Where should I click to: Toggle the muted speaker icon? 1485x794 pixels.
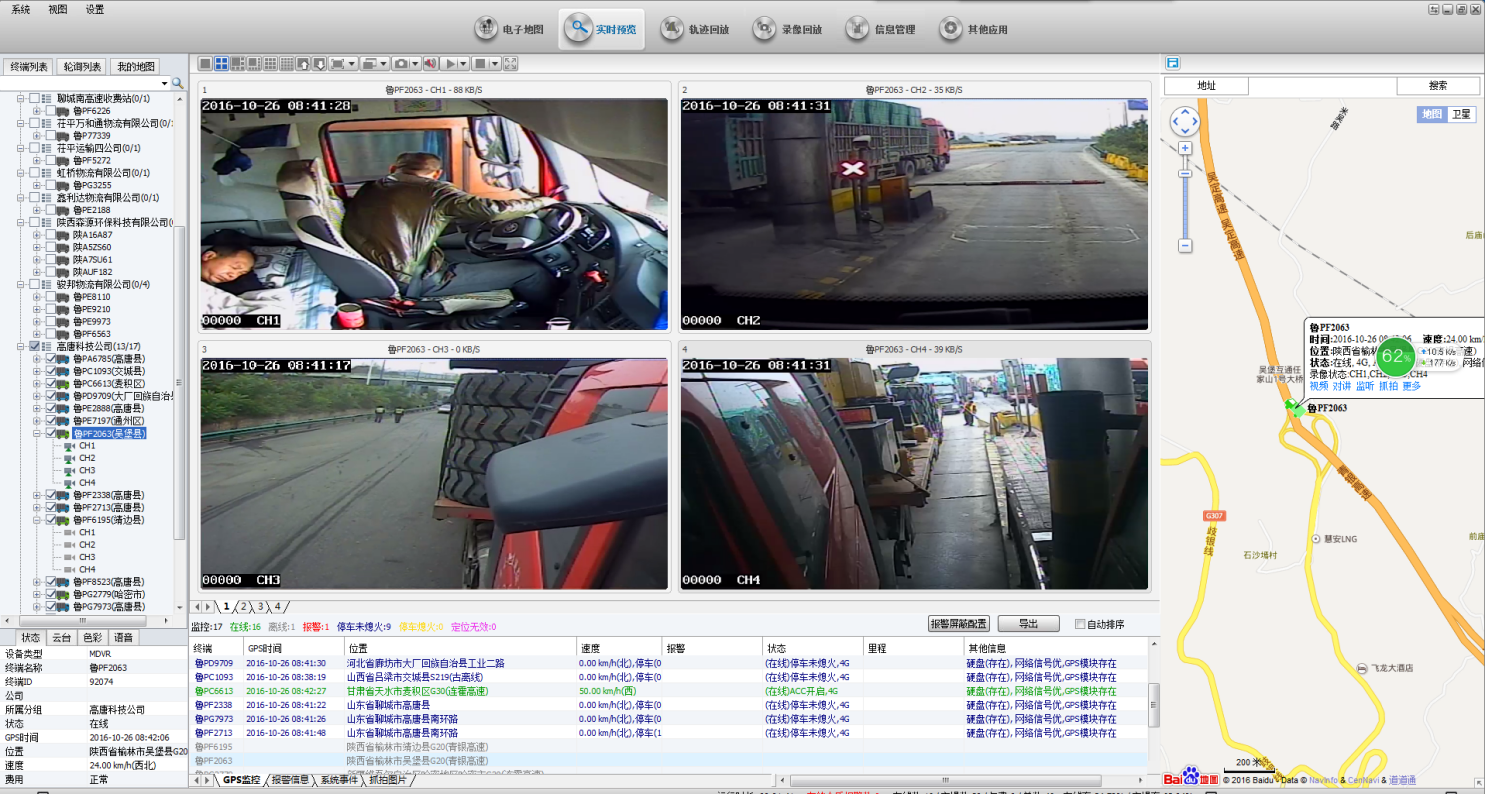(x=430, y=63)
